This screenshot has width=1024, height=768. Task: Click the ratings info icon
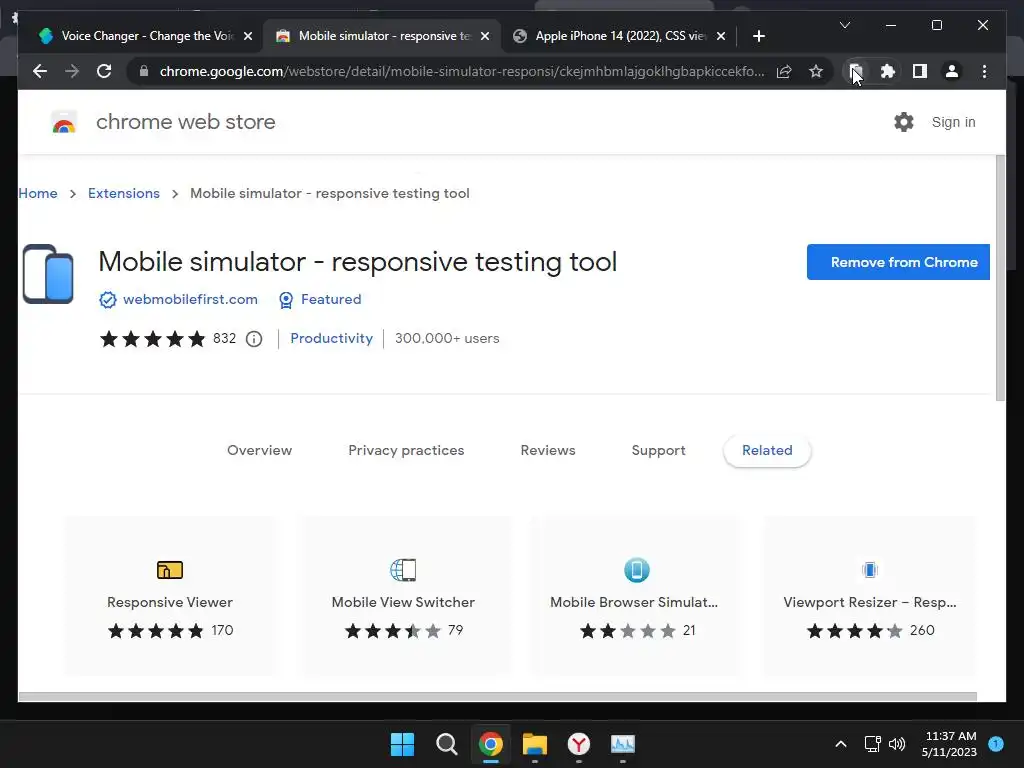click(254, 339)
